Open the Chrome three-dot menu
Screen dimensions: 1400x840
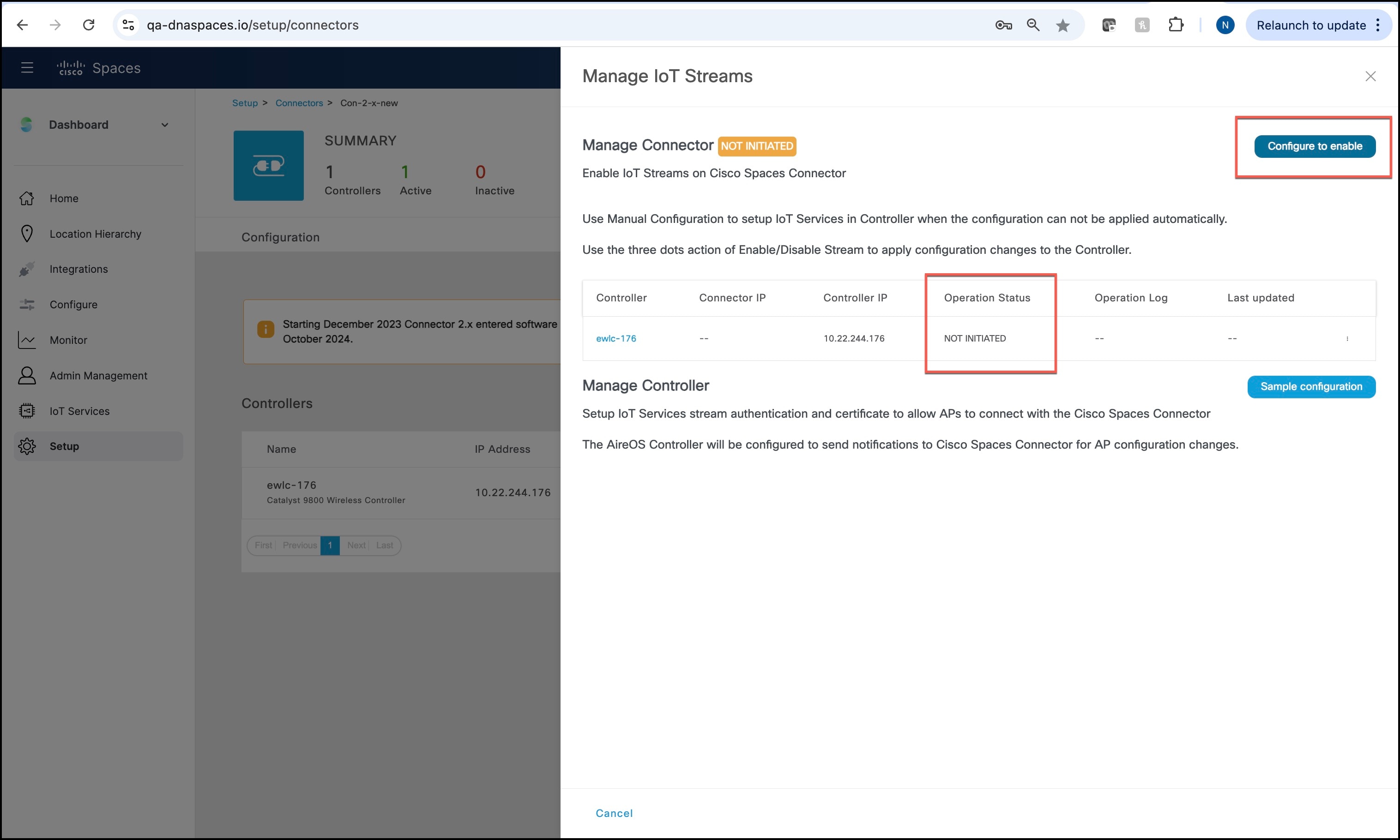click(x=1378, y=25)
